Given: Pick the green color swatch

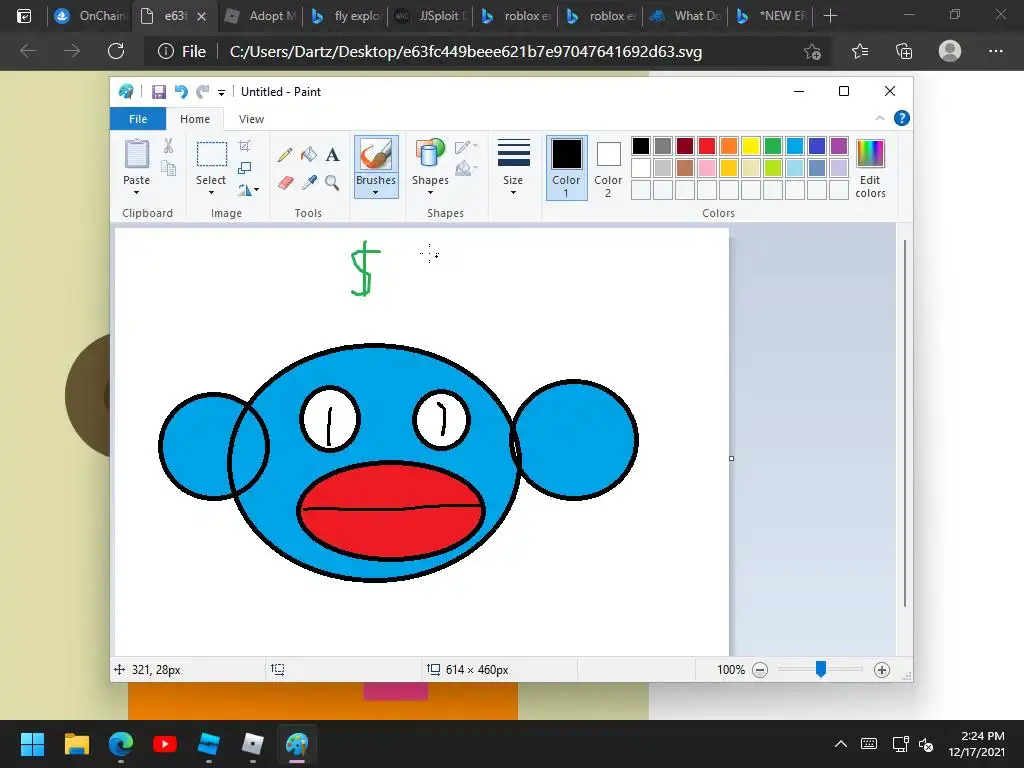Looking at the screenshot, I should (x=773, y=146).
